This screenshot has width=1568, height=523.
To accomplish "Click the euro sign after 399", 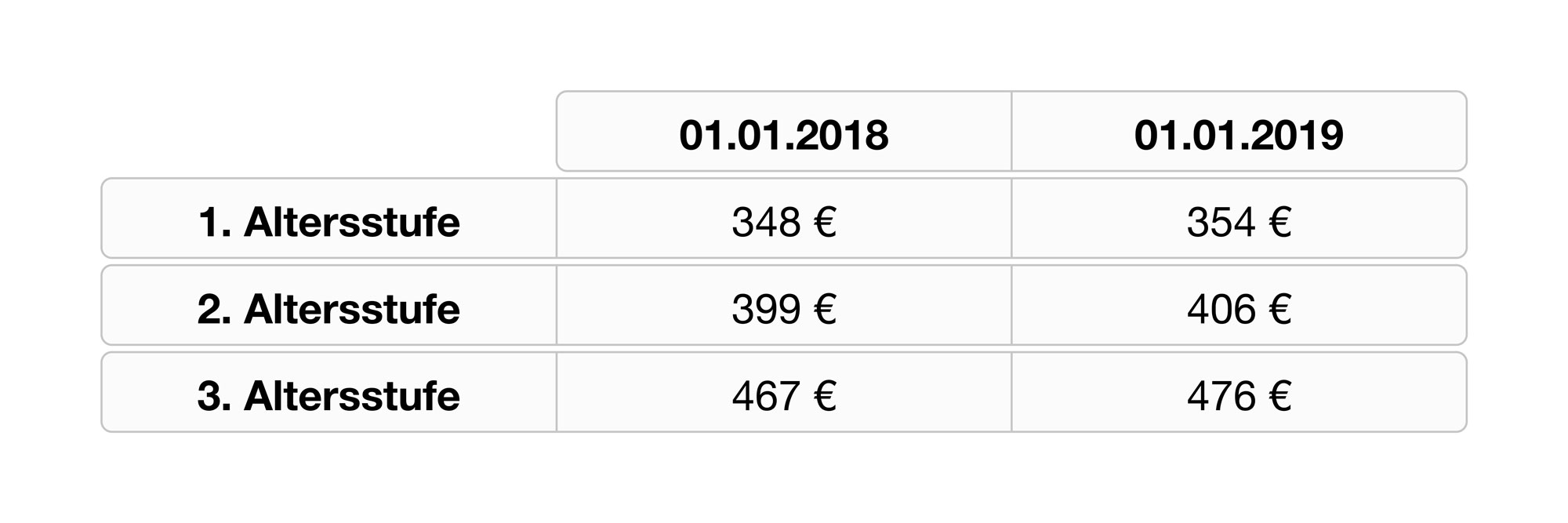I will pos(824,309).
